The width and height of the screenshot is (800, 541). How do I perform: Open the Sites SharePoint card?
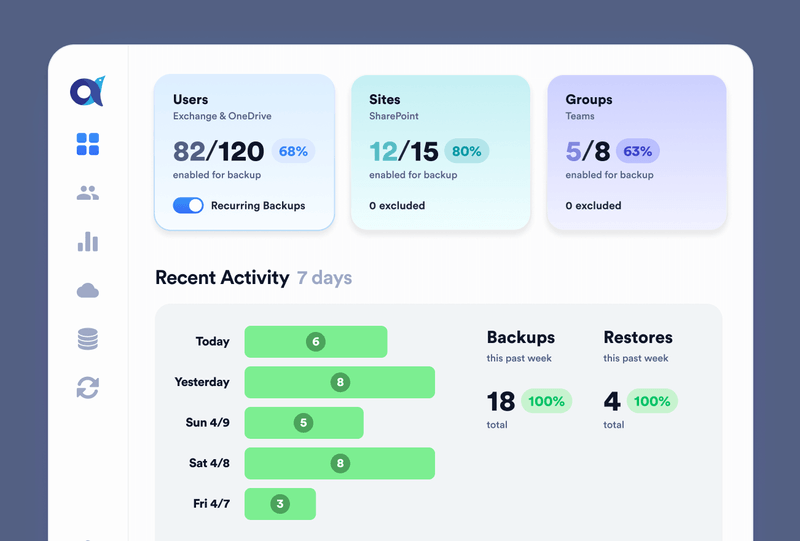coord(441,152)
